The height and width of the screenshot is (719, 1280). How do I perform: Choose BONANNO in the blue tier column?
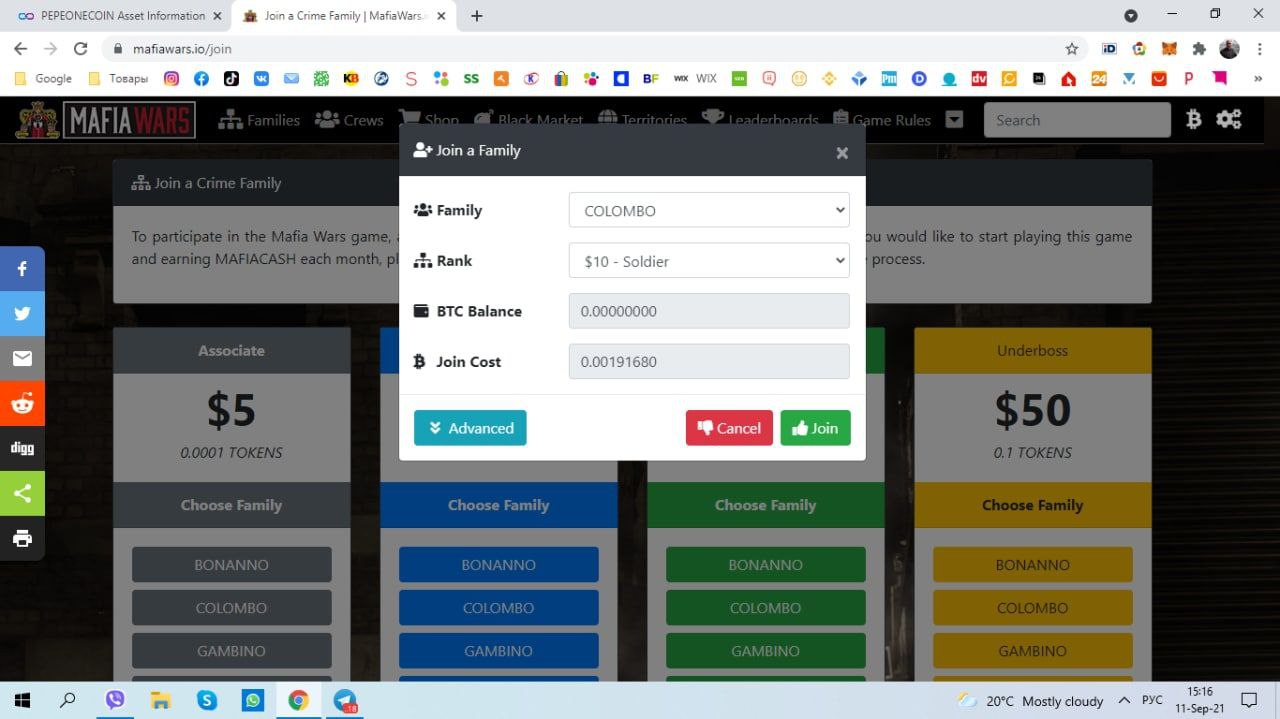(498, 564)
